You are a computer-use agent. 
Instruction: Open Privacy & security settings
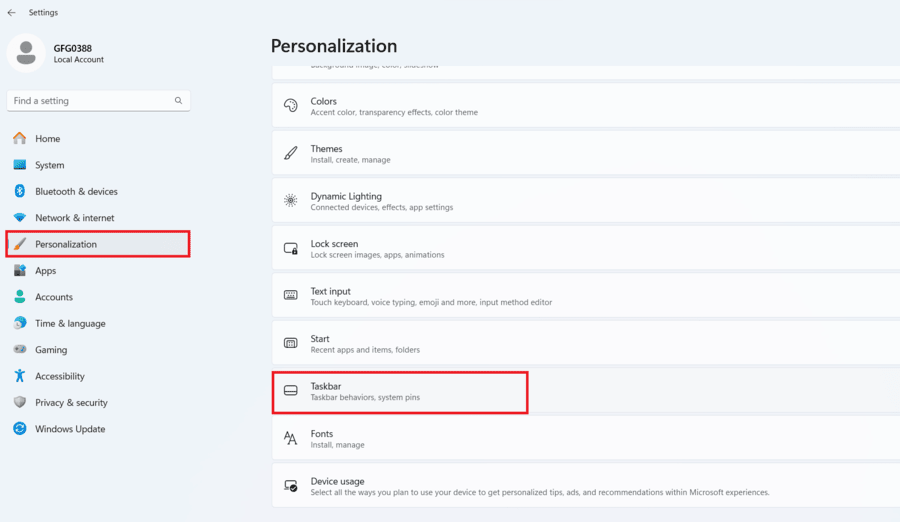[x=71, y=403]
